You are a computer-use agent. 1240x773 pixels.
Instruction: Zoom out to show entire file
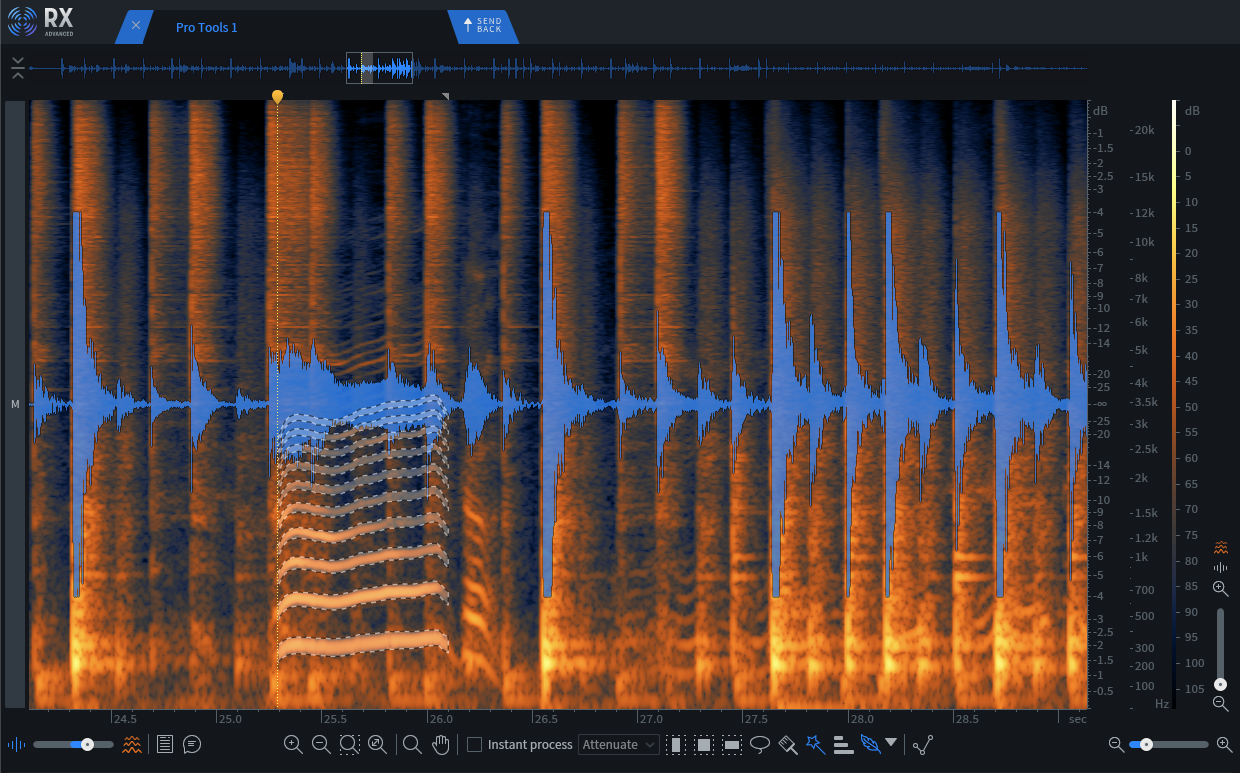[377, 744]
